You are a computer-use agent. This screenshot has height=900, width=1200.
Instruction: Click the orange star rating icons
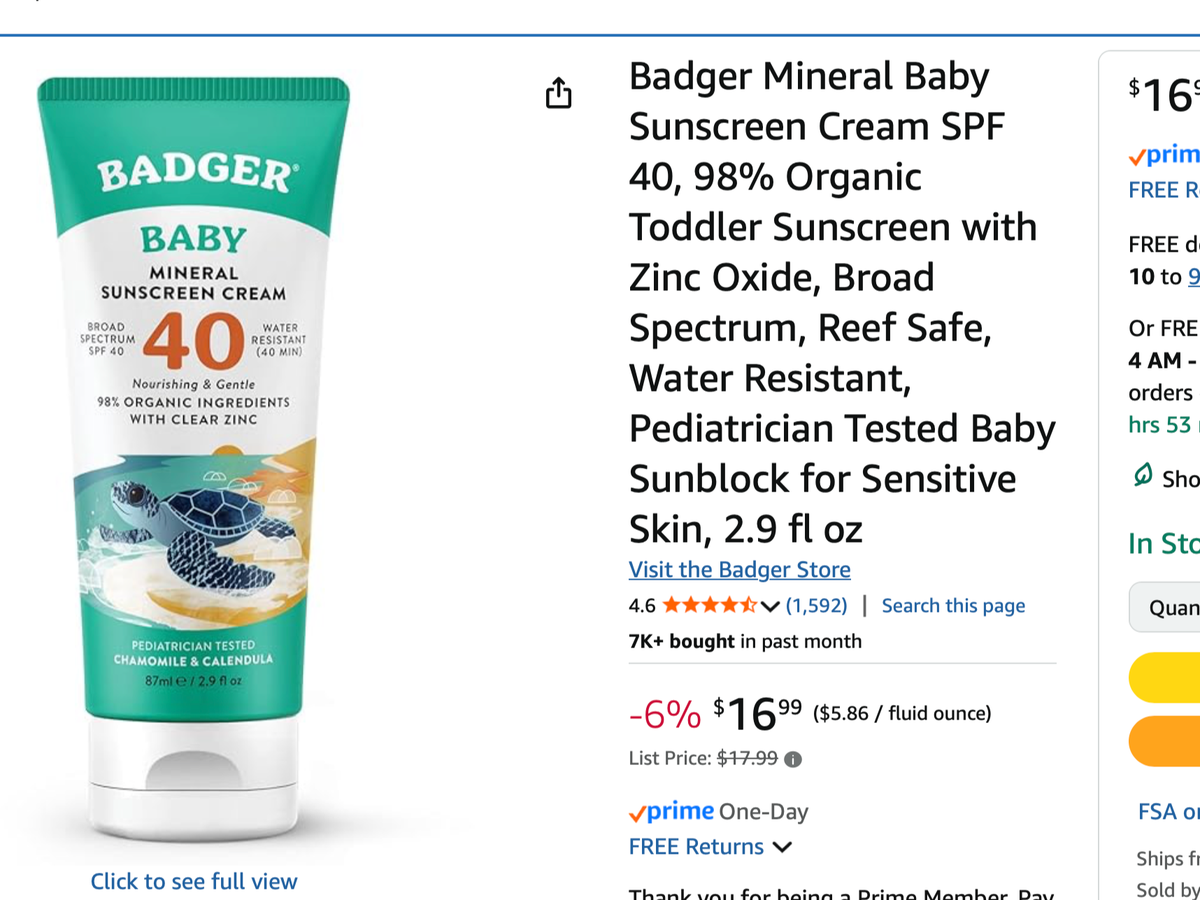click(709, 605)
